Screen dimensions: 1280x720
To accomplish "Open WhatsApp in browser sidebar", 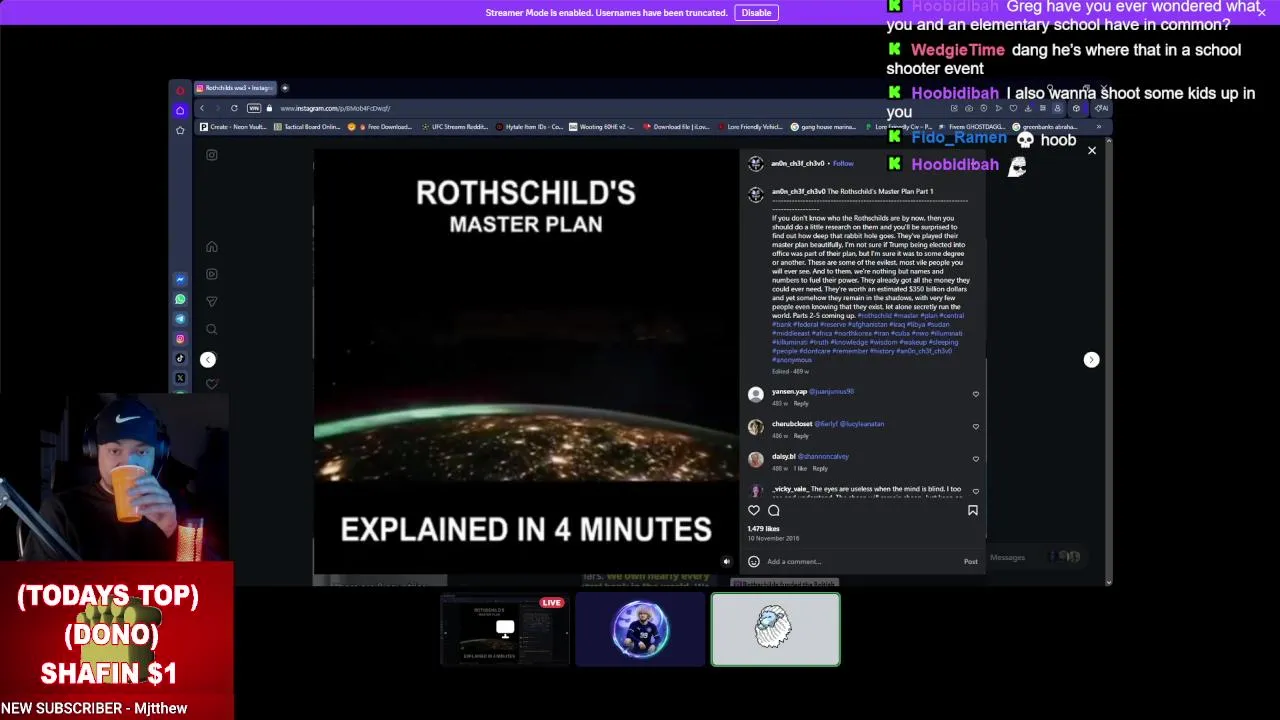I will coord(180,299).
